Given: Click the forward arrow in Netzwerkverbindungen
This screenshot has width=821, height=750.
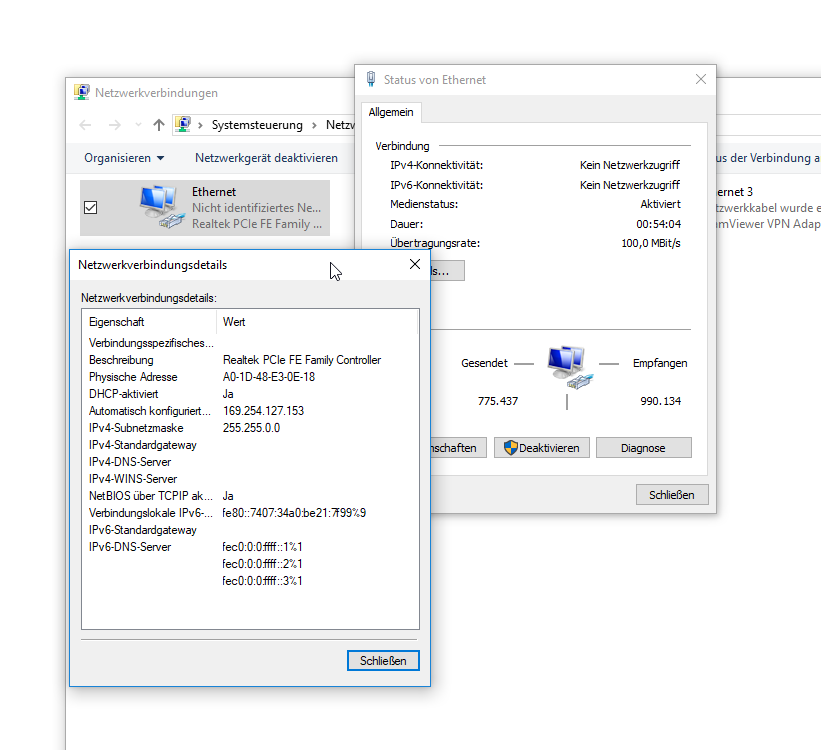Looking at the screenshot, I should (115, 125).
